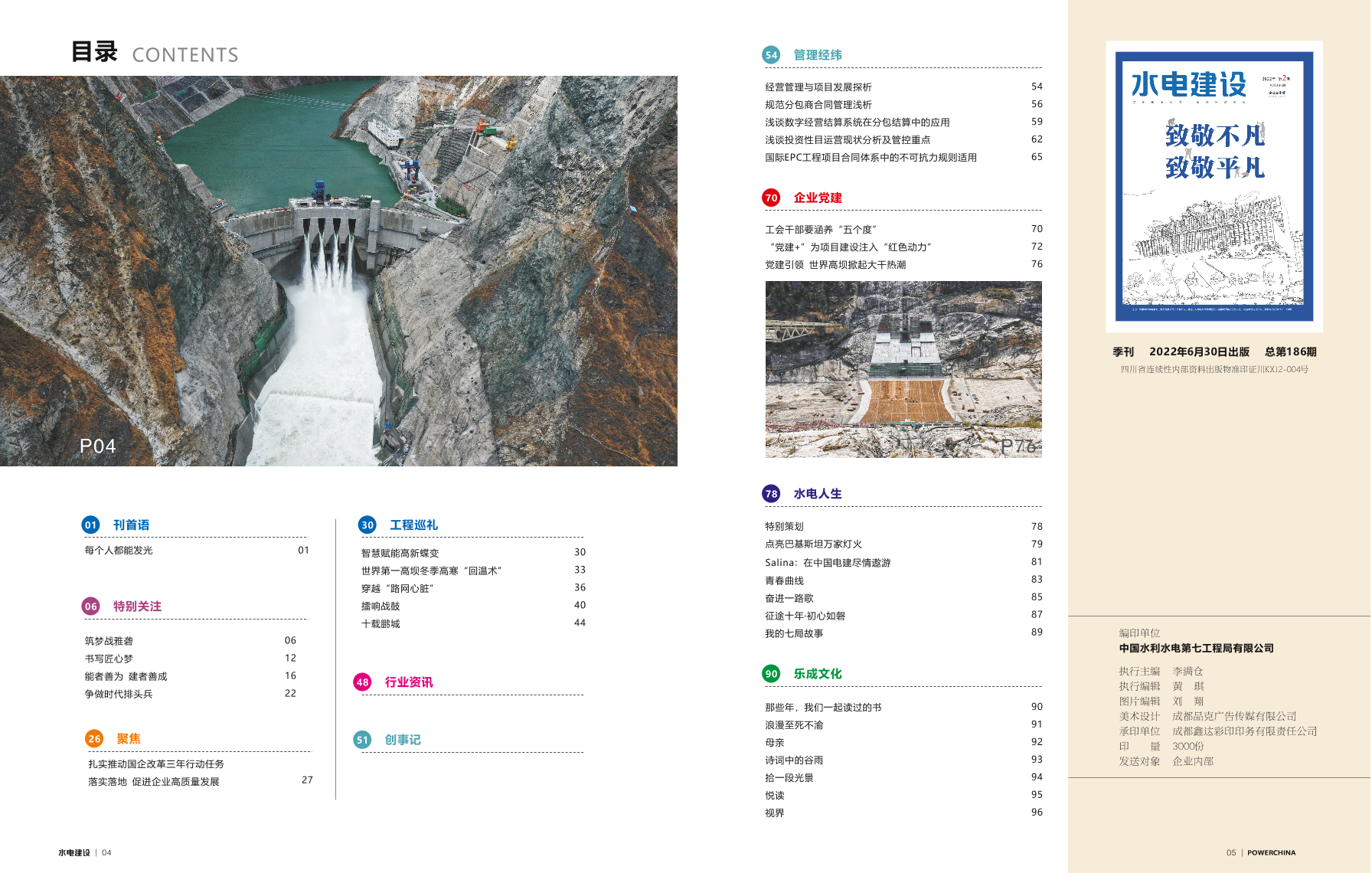Open the 水电人生 section heading
The width and height of the screenshot is (1372, 873).
[817, 494]
